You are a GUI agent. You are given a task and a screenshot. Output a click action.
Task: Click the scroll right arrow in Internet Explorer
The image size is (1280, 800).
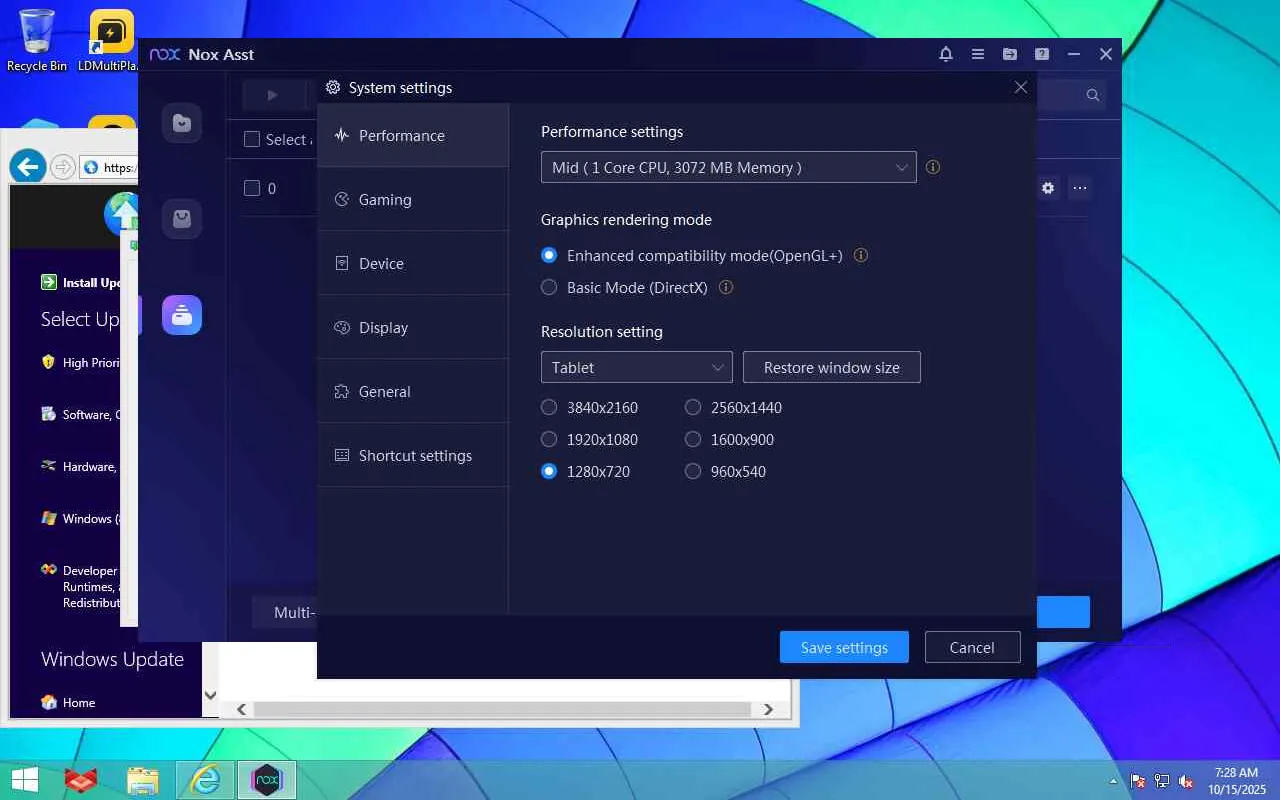pos(768,709)
